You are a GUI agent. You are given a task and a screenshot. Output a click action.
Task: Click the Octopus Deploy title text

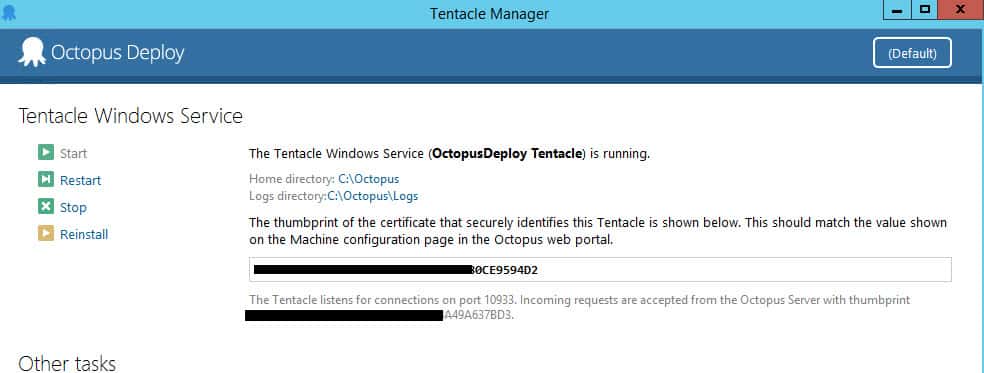click(117, 53)
